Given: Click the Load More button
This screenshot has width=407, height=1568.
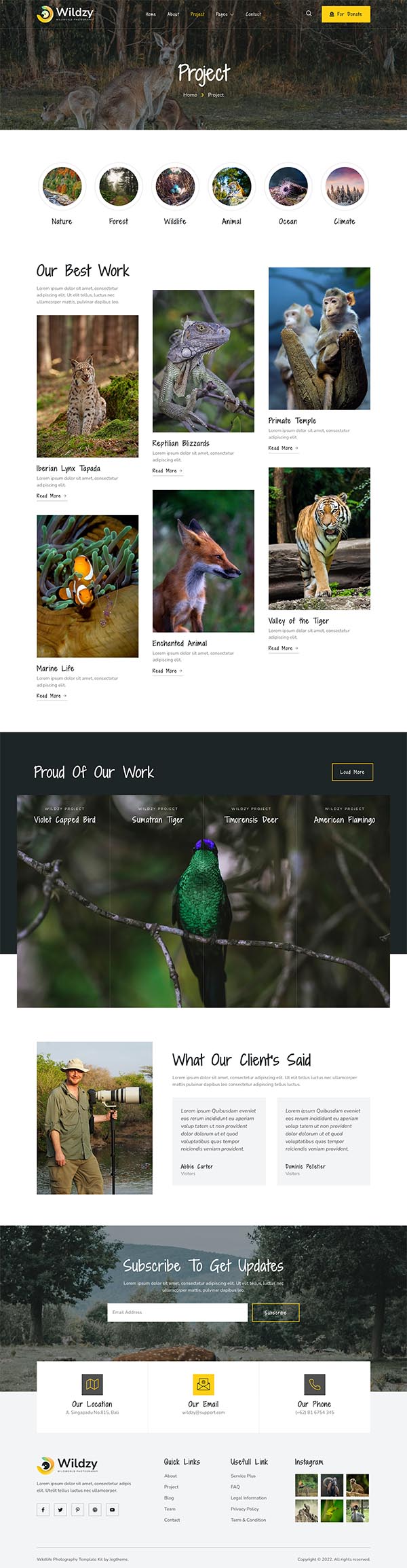Looking at the screenshot, I should [352, 772].
